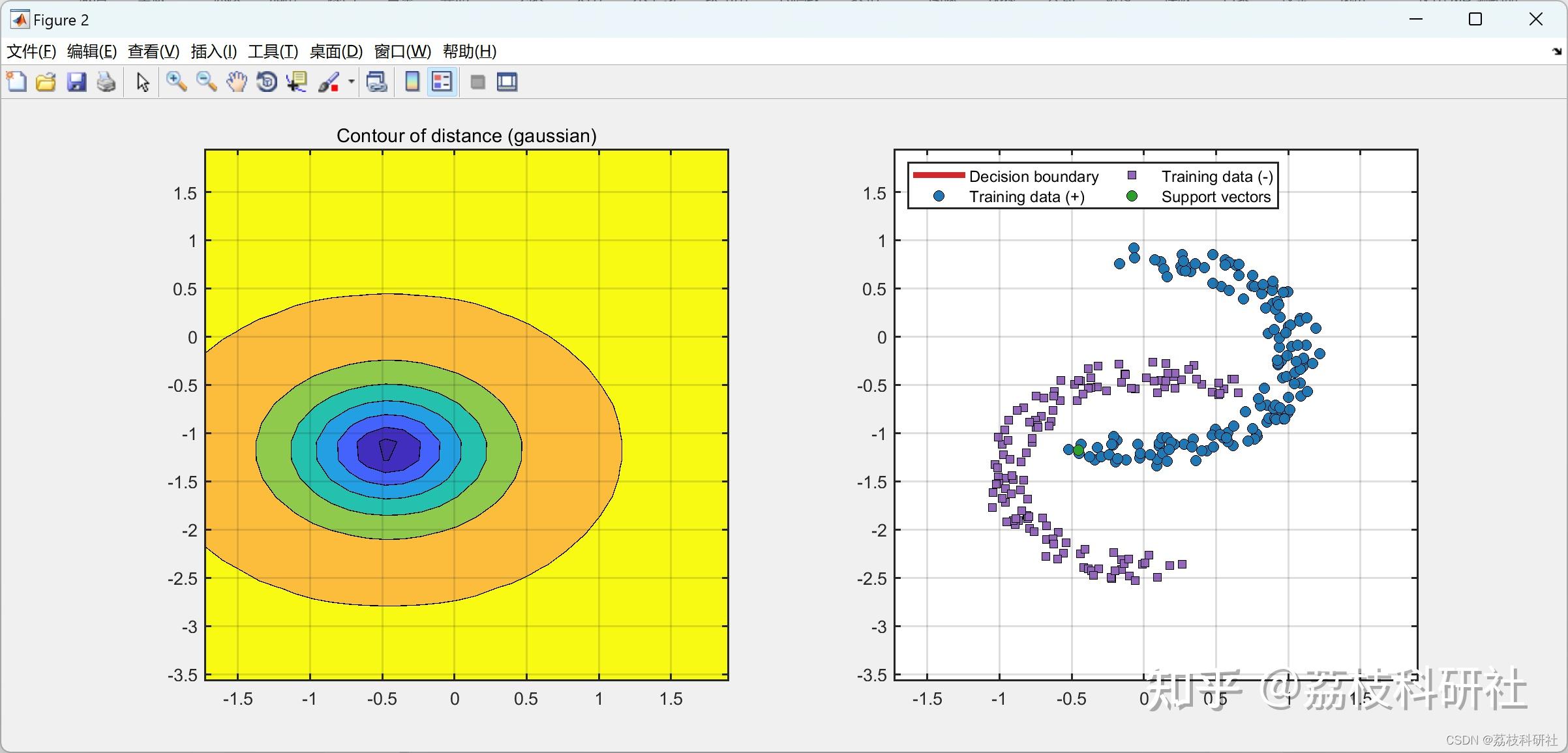
Task: Expand the Brush tool color dropdown arrow
Action: pyautogui.click(x=352, y=82)
